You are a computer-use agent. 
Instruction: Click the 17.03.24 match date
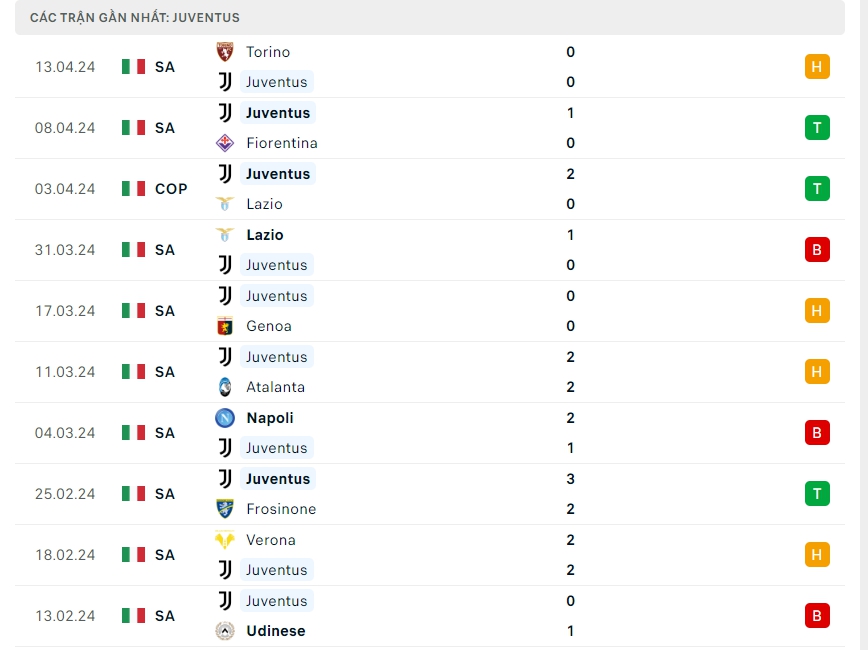point(65,311)
